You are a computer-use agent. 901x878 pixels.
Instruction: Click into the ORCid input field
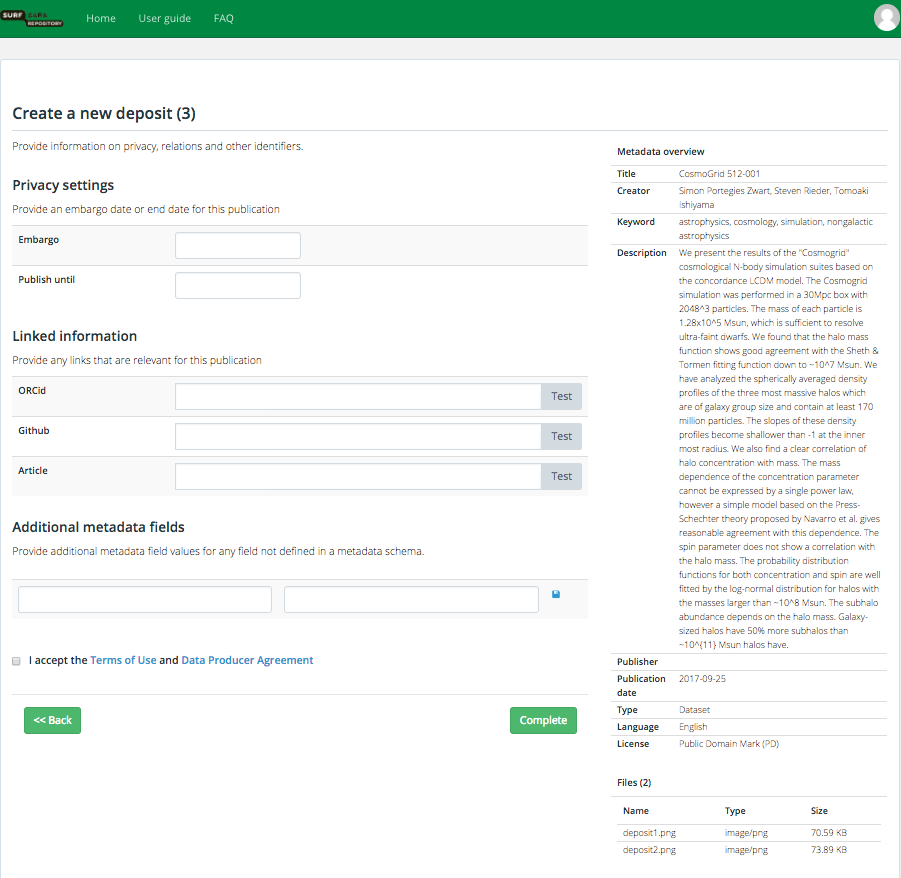tap(358, 396)
